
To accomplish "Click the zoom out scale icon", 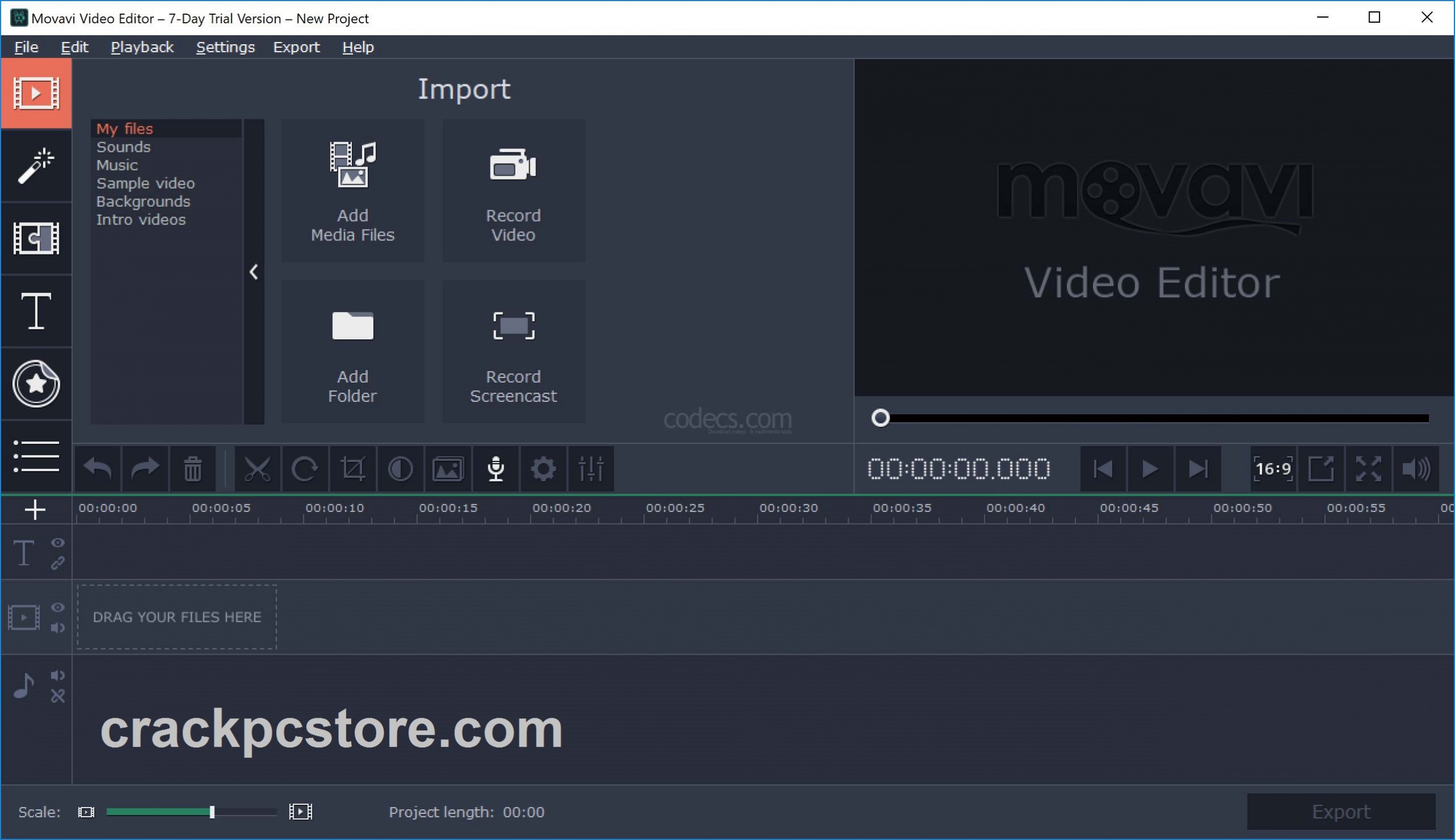I will (86, 812).
